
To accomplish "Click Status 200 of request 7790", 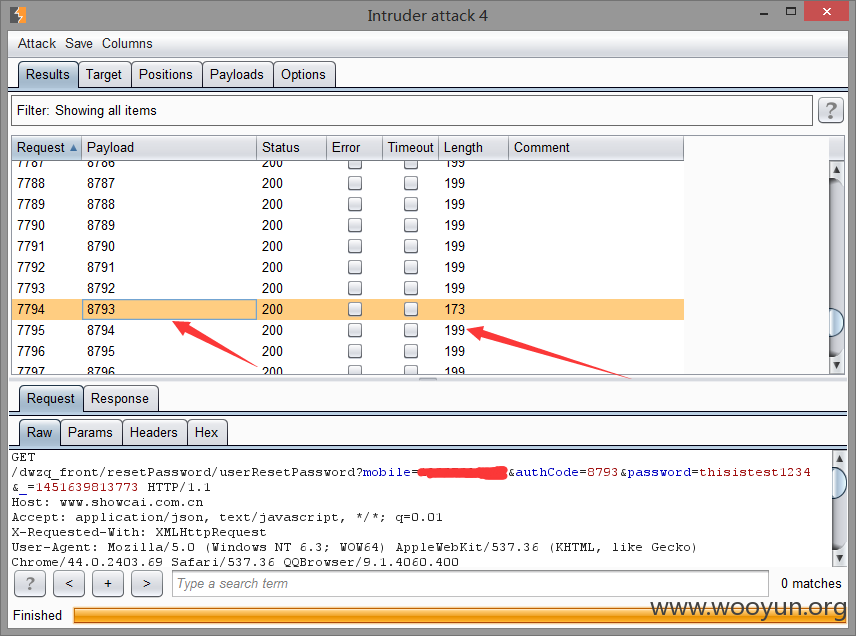I will pyautogui.click(x=272, y=225).
